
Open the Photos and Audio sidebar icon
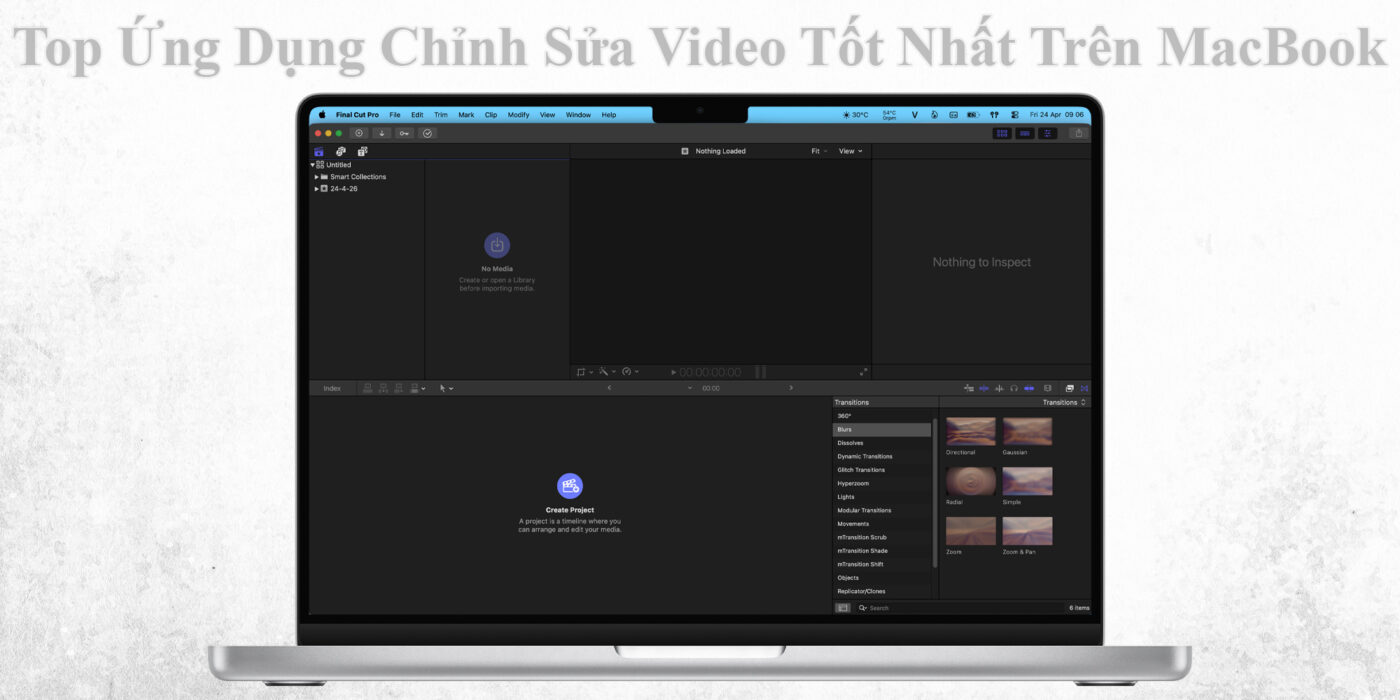pos(340,151)
